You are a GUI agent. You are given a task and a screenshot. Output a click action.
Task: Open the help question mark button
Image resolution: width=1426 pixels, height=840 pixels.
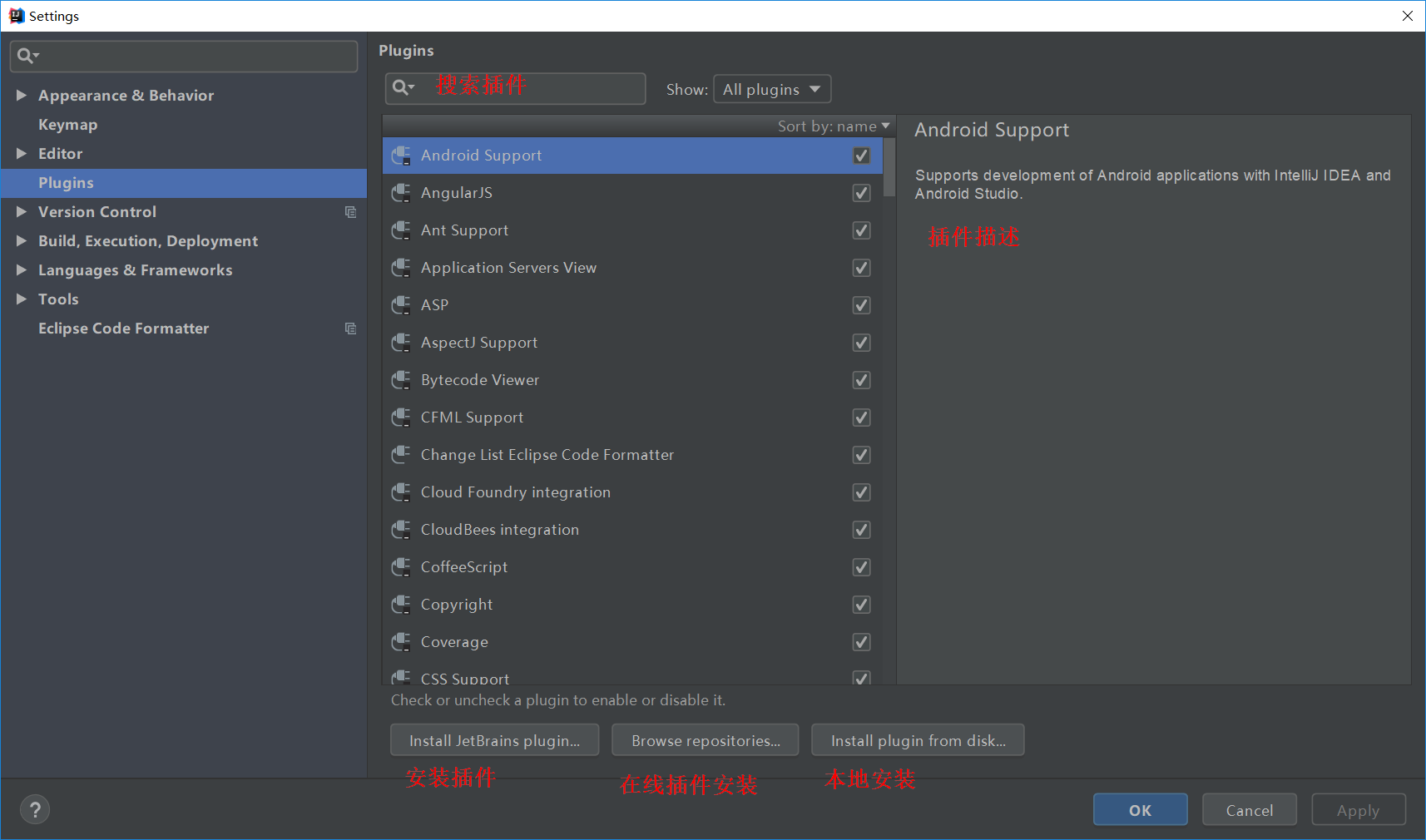[x=35, y=809]
